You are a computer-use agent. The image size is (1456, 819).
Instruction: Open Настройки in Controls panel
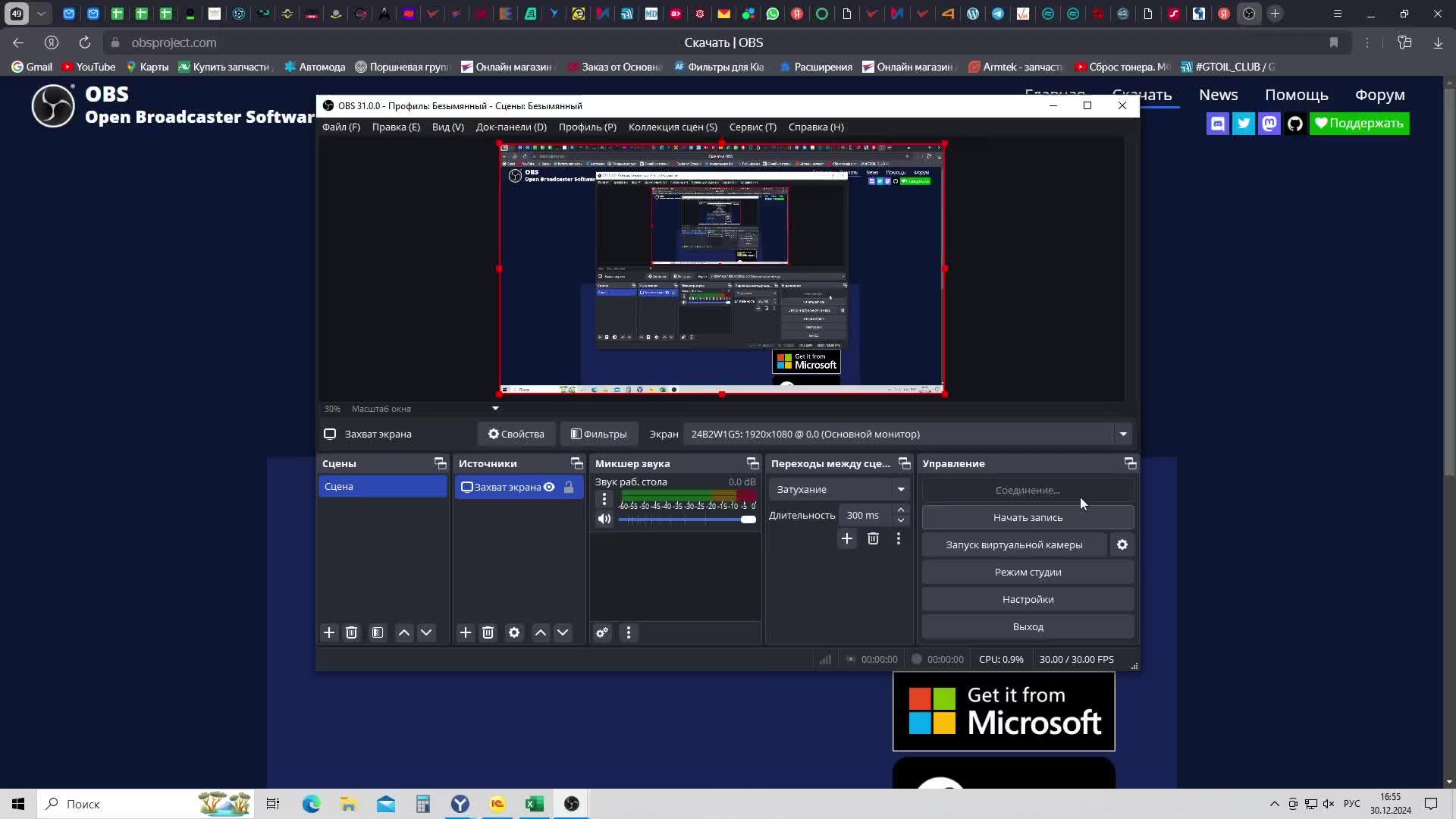click(x=1028, y=599)
